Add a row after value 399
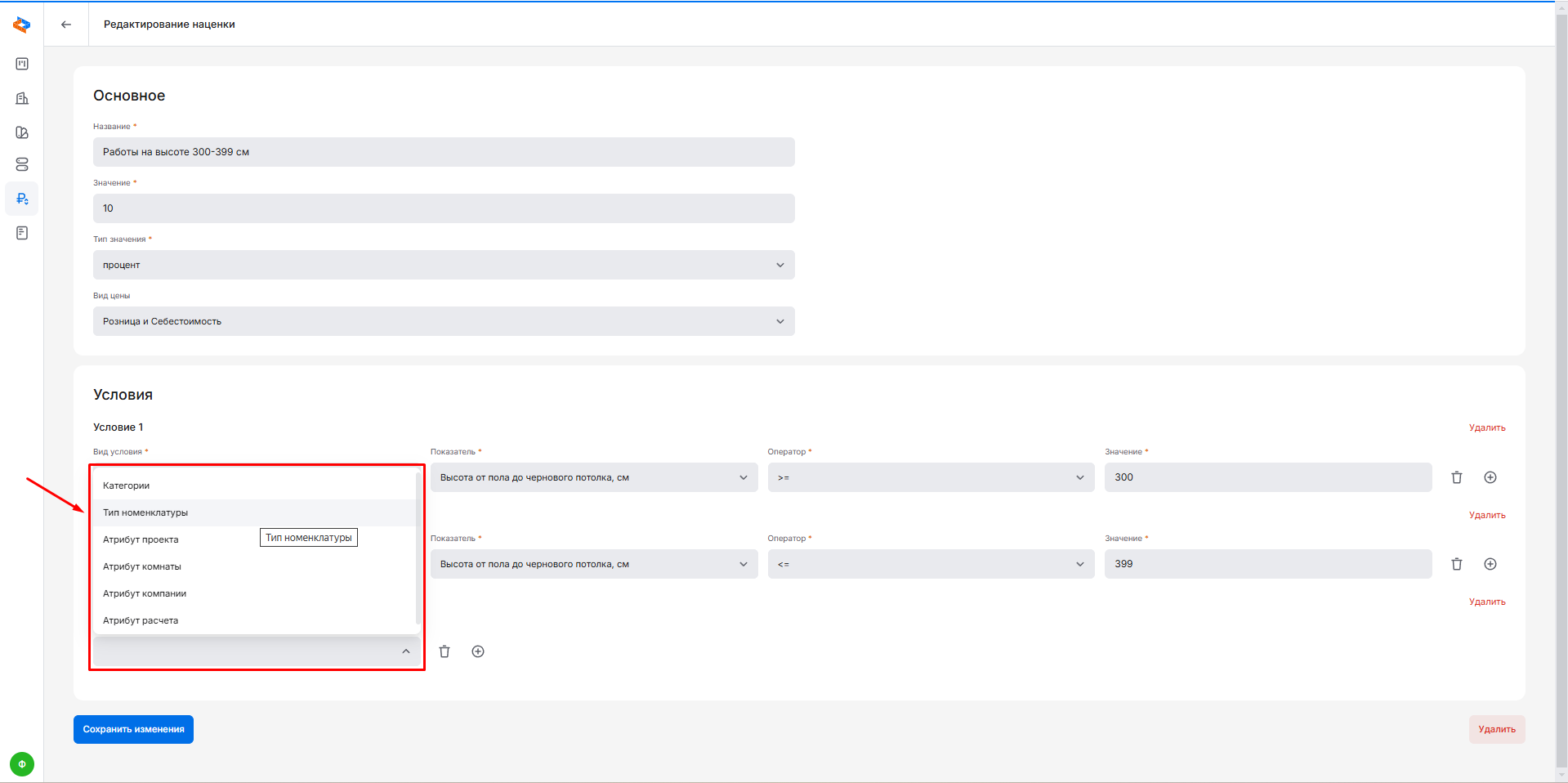 click(1490, 564)
